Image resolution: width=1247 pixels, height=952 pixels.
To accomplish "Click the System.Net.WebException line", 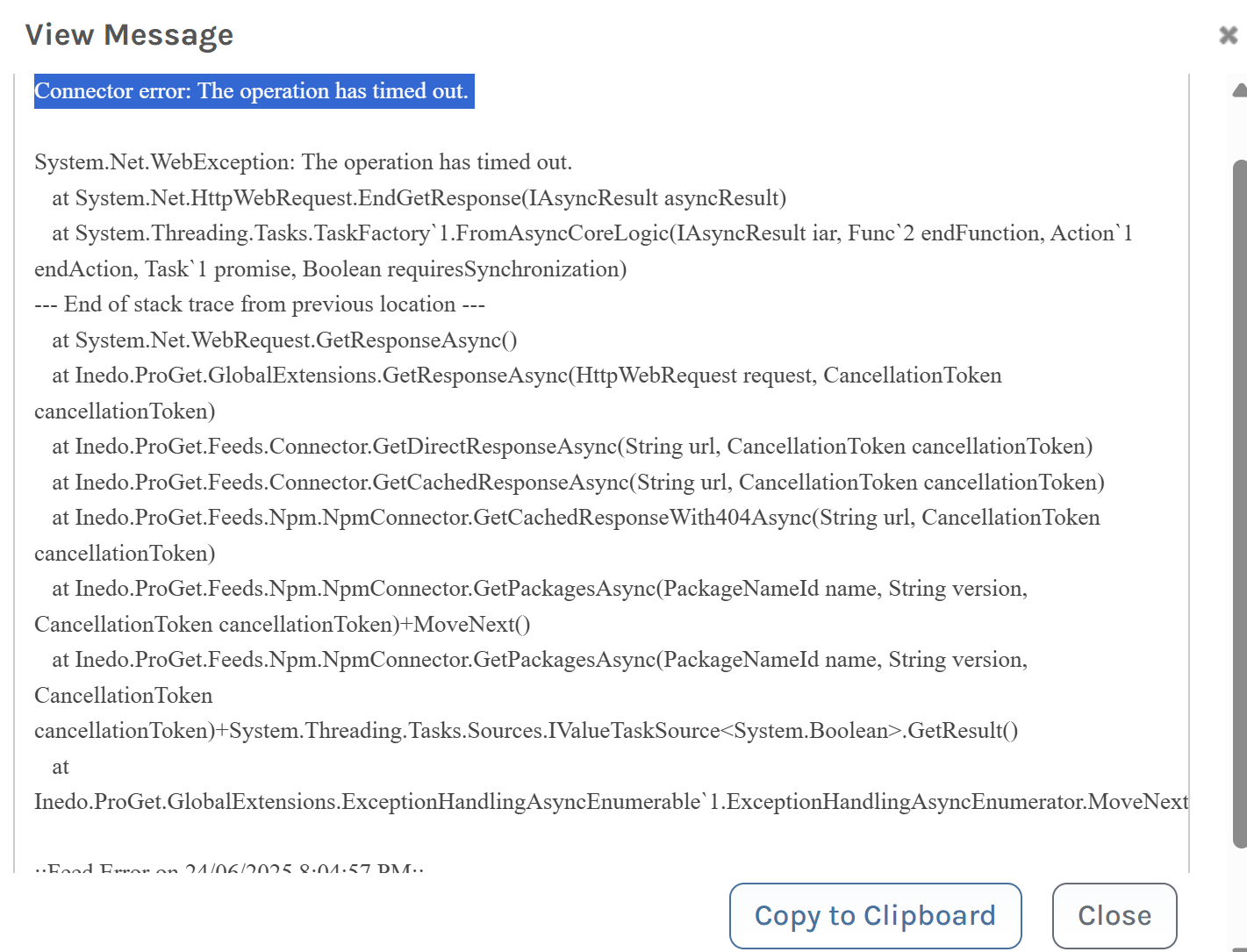I will tap(303, 162).
